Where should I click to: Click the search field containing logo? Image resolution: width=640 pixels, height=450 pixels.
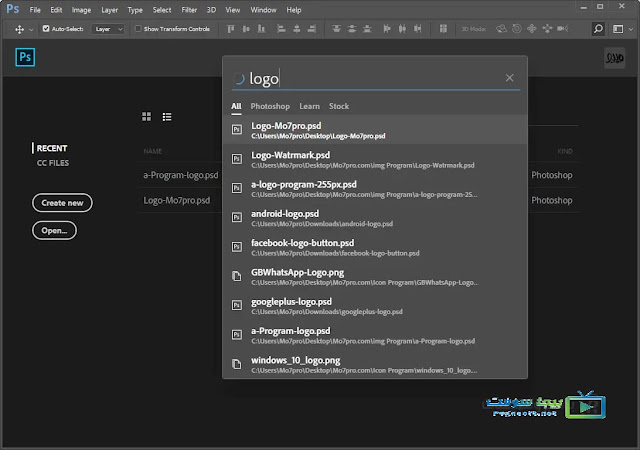(x=376, y=78)
